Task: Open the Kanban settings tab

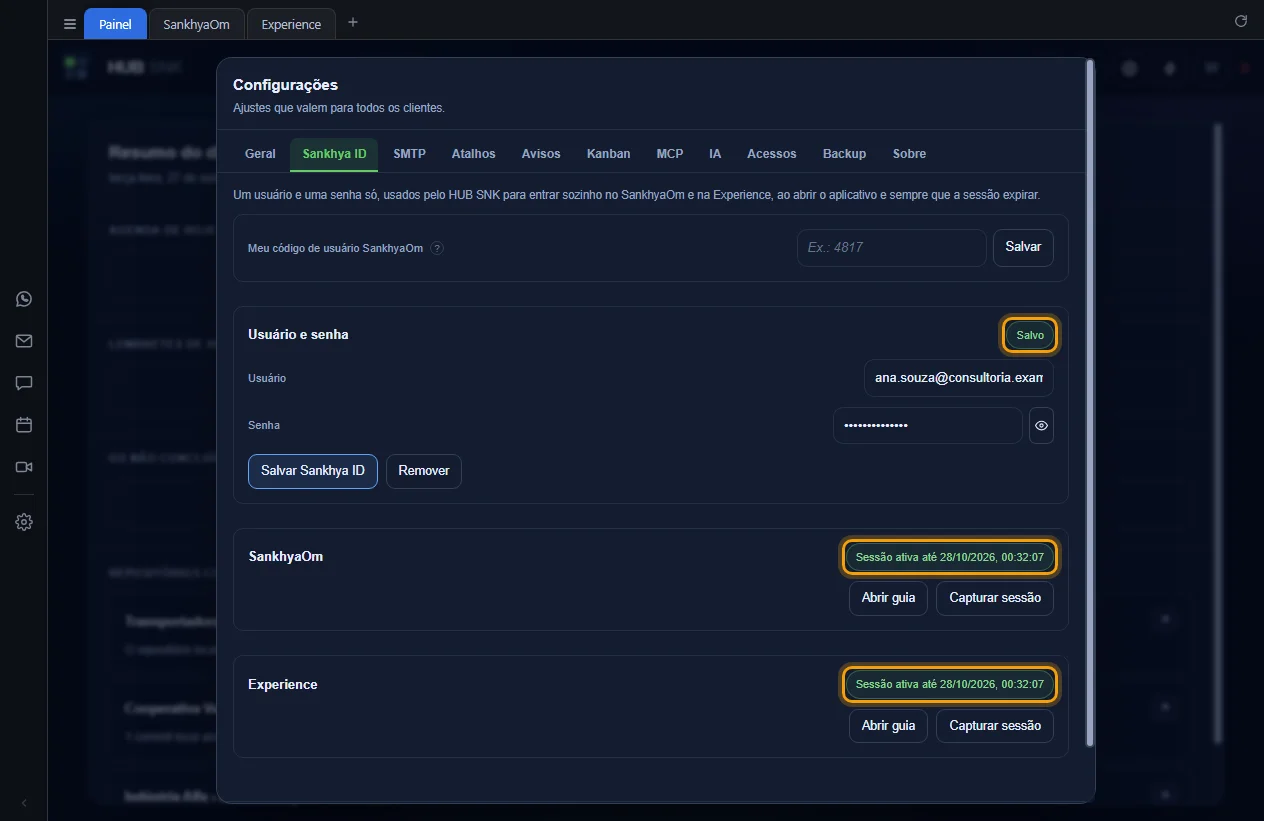Action: 608,154
